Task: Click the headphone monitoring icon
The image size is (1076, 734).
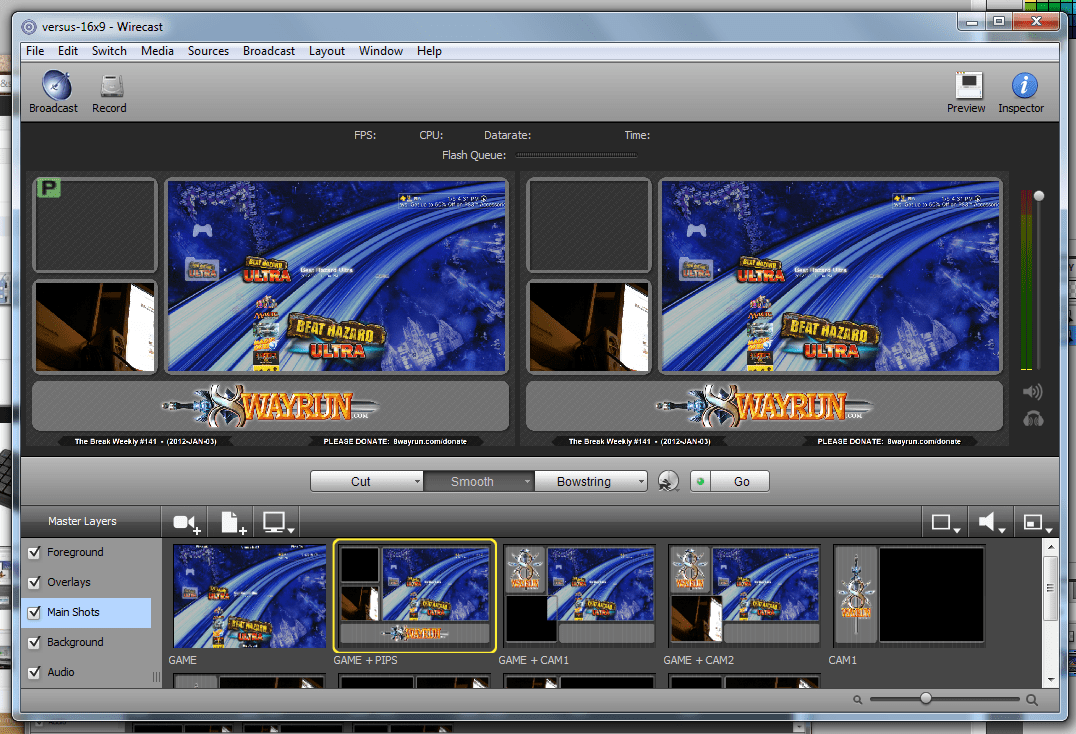Action: click(1032, 418)
